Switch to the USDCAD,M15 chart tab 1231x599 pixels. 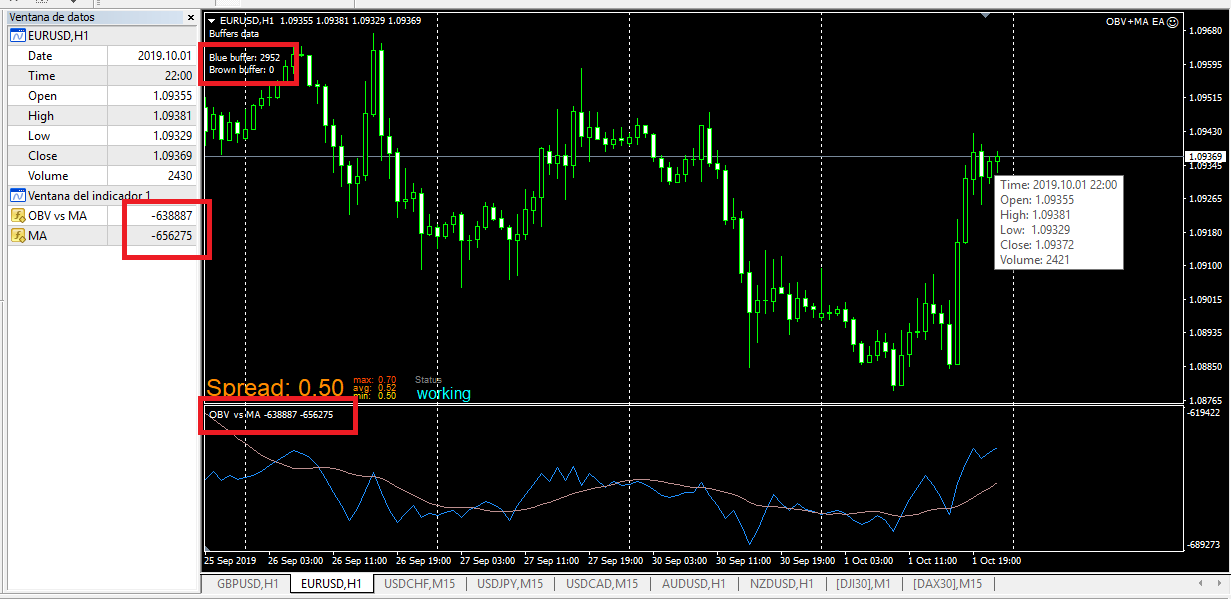click(601, 584)
